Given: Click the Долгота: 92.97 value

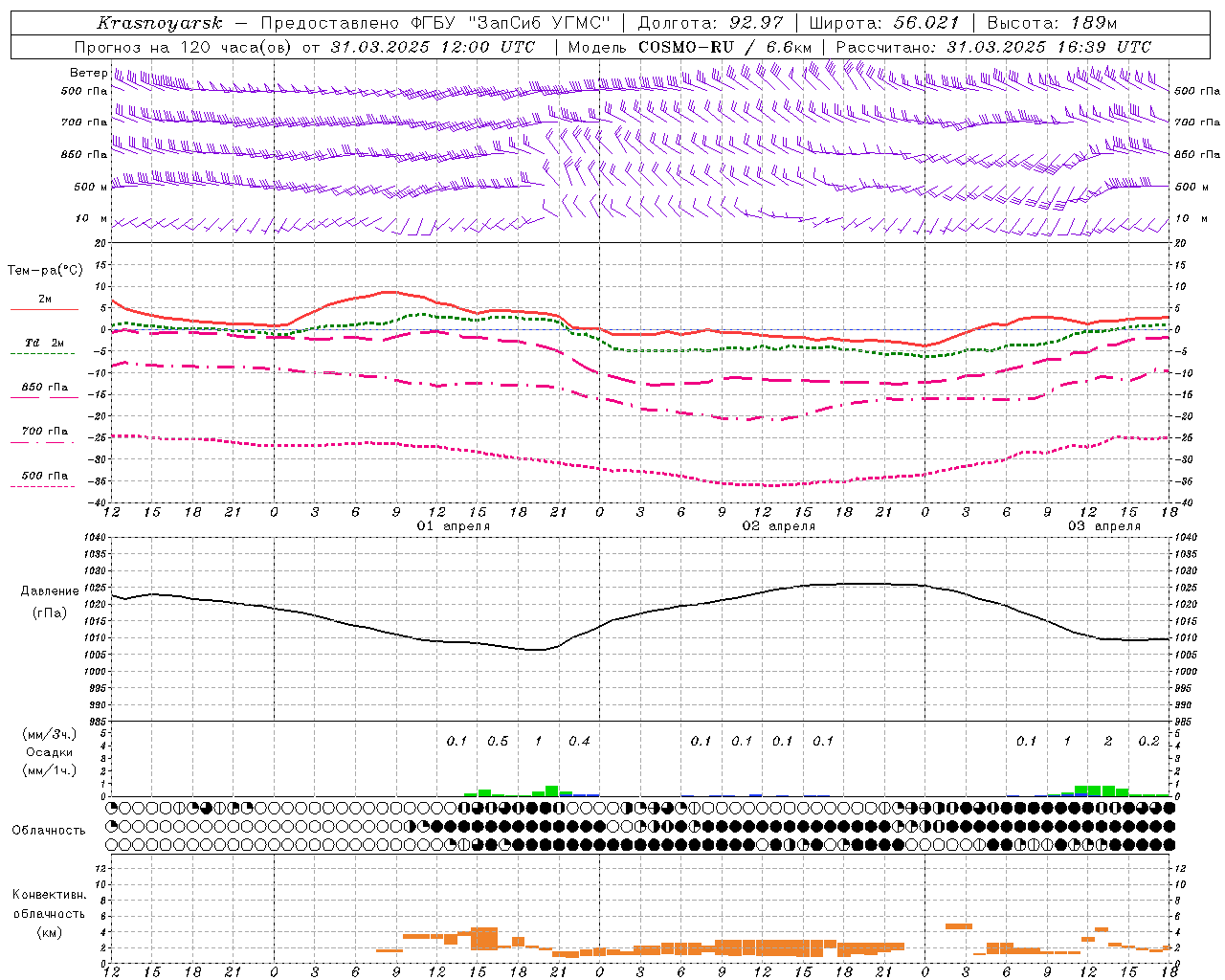Looking at the screenshot, I should tap(710, 23).
